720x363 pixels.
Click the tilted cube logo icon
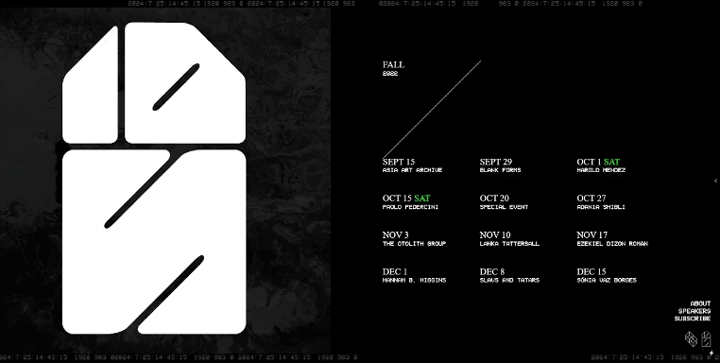pos(691,339)
